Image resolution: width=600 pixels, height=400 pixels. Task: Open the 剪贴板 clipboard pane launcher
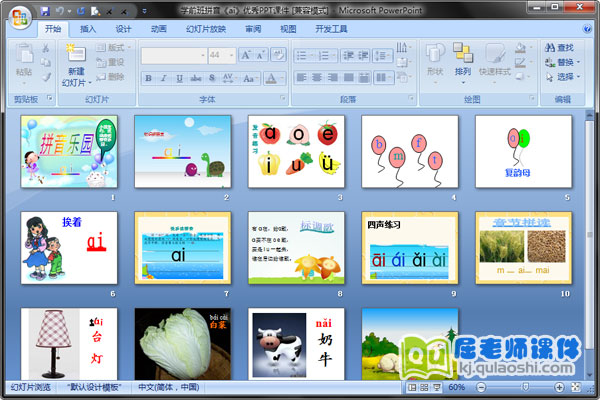click(x=50, y=98)
